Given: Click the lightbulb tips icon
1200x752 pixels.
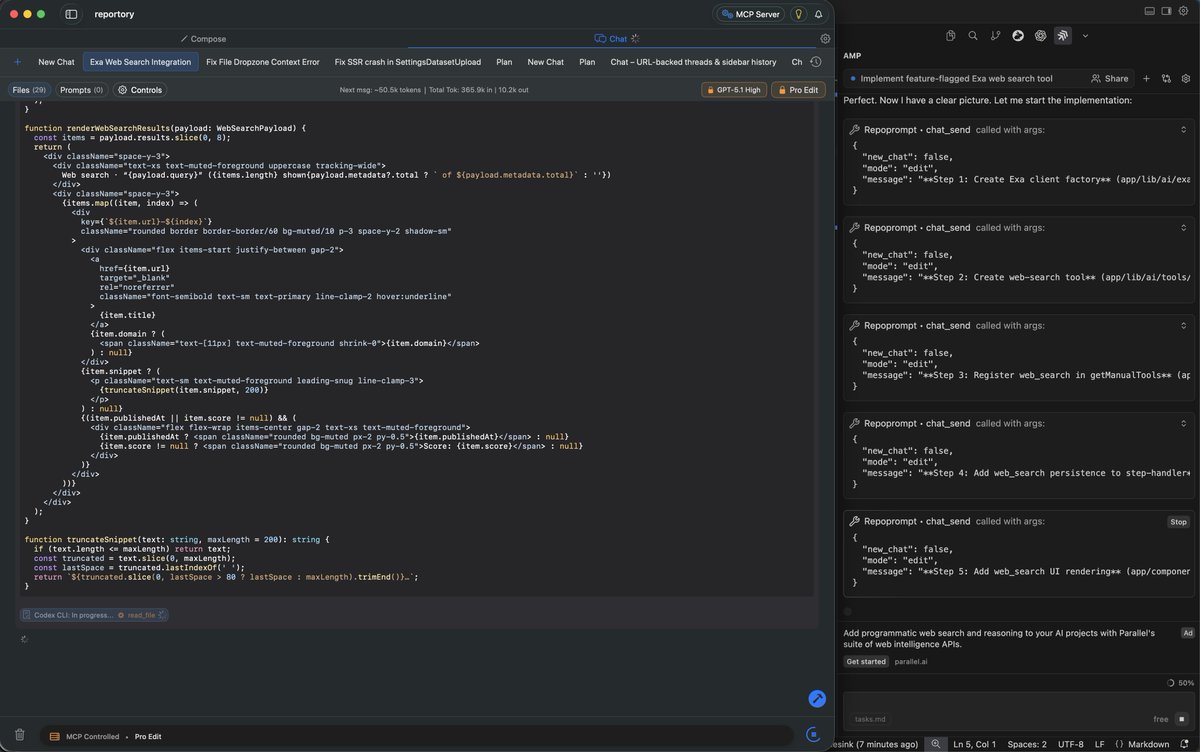Looking at the screenshot, I should (799, 14).
